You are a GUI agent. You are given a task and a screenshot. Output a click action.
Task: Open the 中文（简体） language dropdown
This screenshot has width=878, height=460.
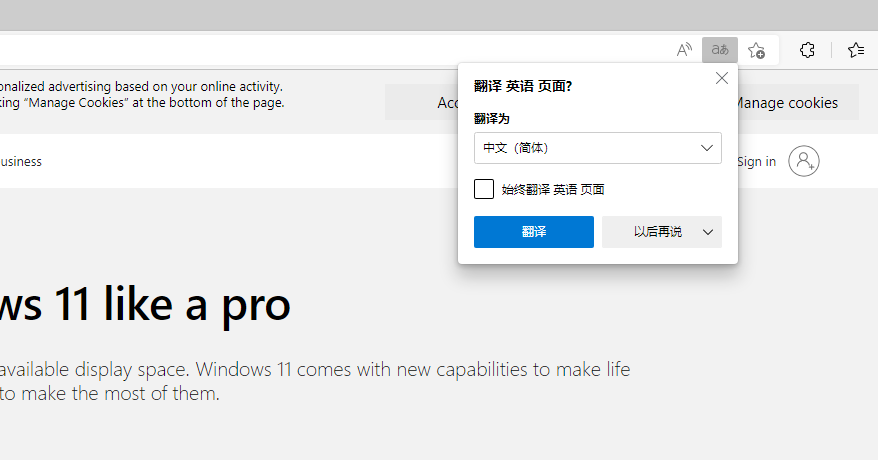(597, 148)
